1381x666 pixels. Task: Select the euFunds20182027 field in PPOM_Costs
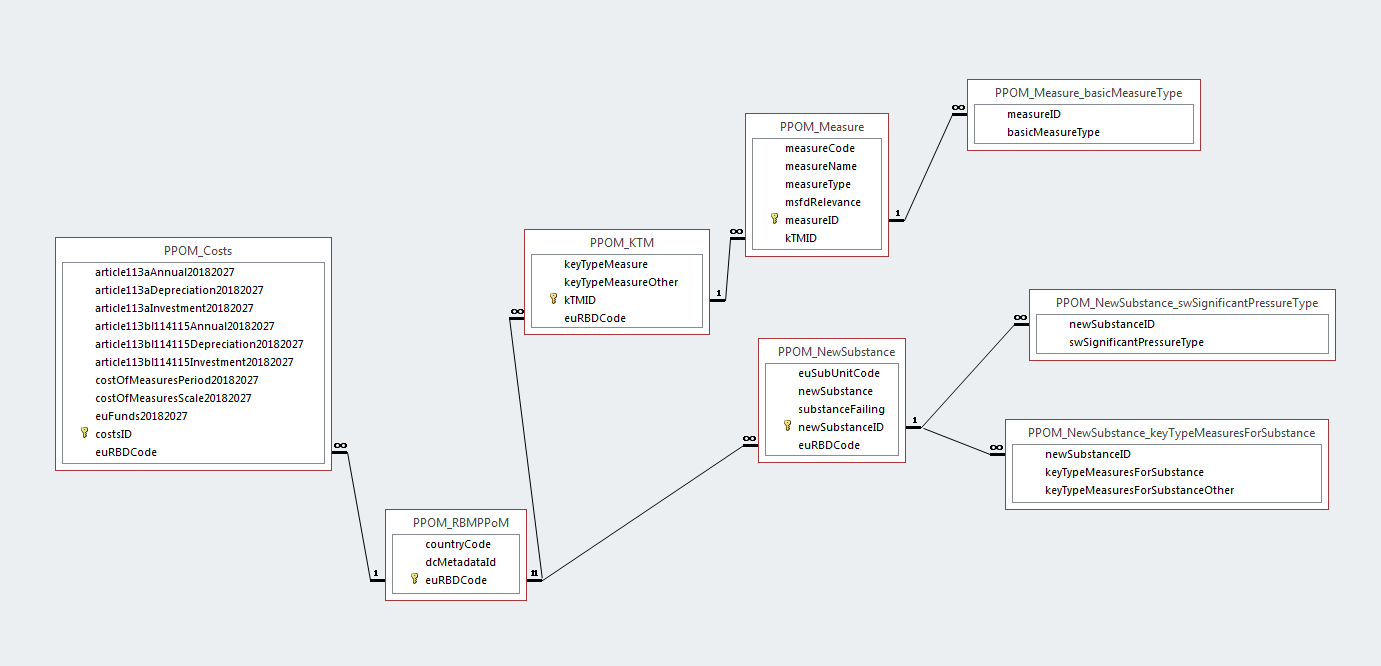141,416
